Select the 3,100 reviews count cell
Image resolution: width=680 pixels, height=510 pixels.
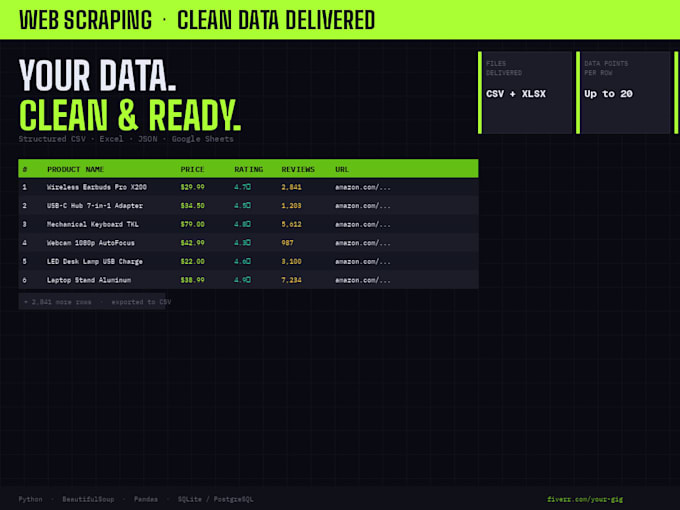coord(291,262)
